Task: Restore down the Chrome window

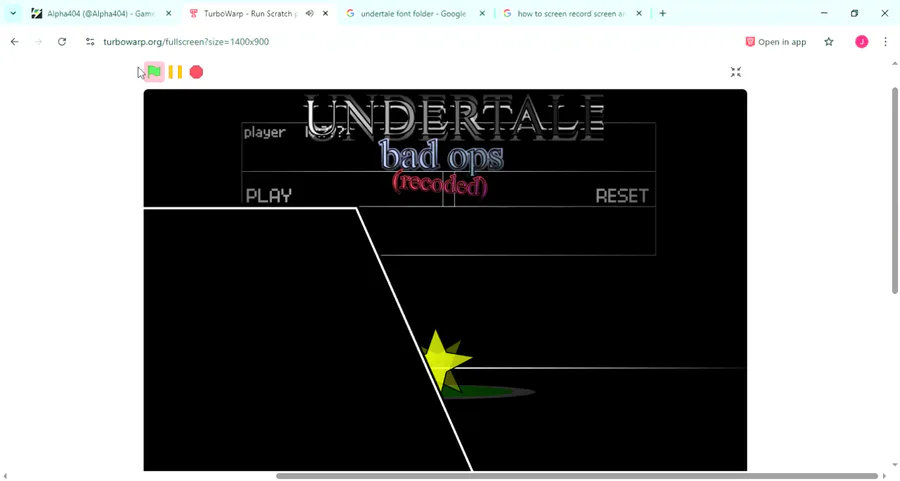Action: [x=854, y=13]
